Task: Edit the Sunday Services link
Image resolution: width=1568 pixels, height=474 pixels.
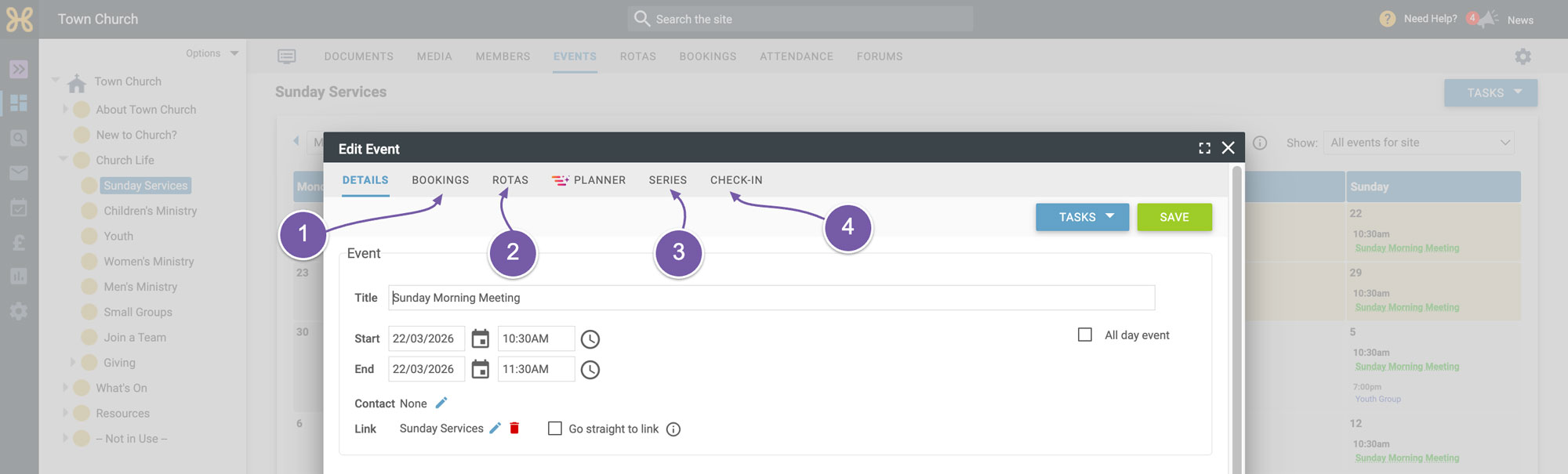Action: coord(495,428)
